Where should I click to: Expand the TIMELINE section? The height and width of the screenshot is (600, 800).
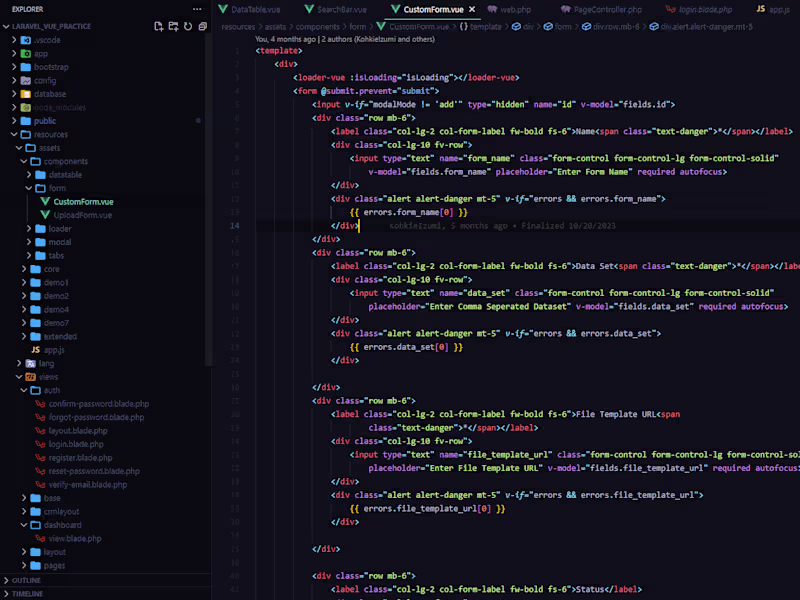[x=27, y=593]
